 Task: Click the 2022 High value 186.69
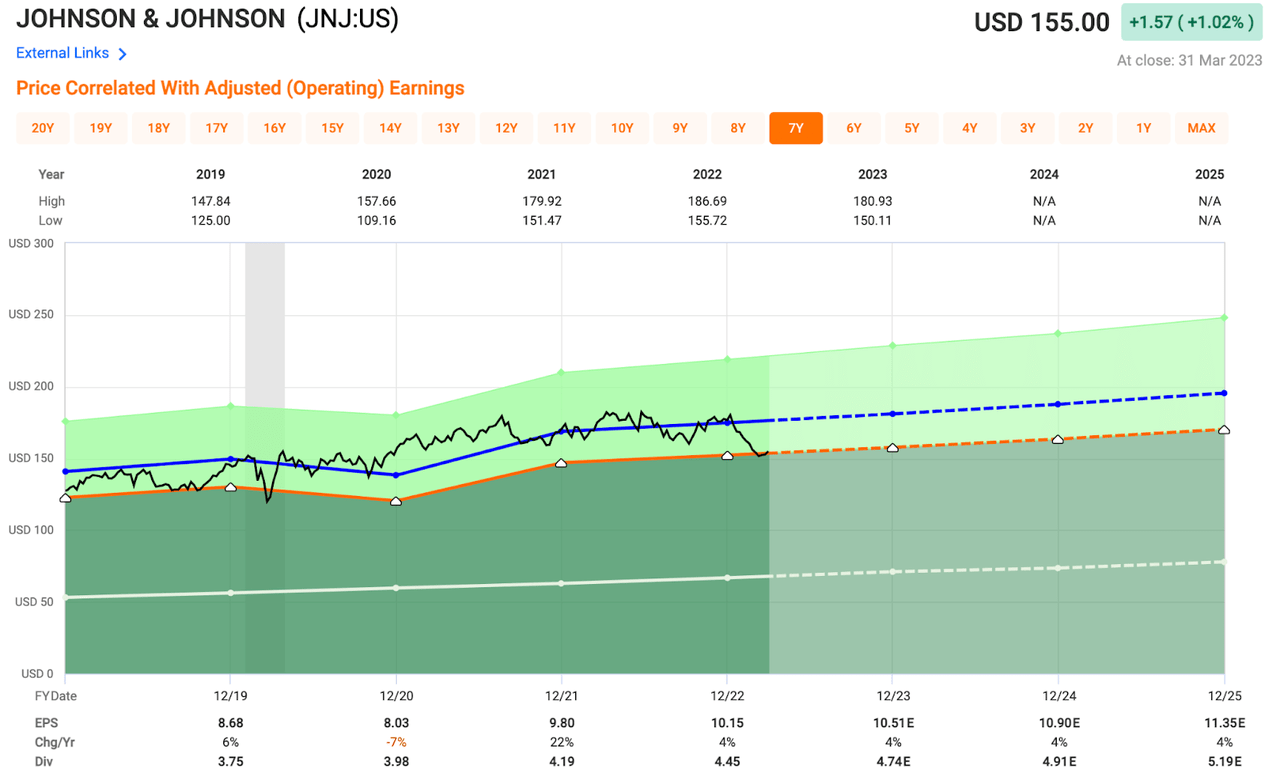(707, 201)
